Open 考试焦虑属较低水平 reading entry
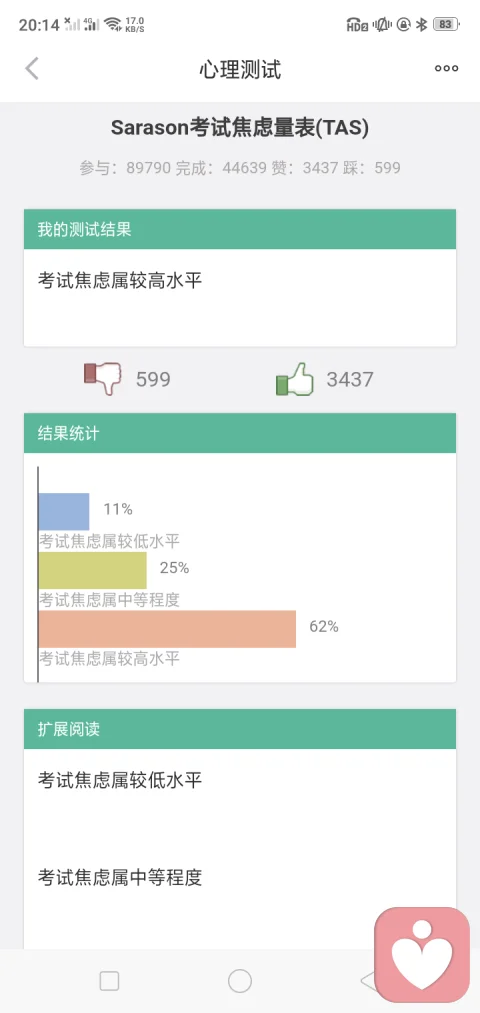 pos(120,780)
